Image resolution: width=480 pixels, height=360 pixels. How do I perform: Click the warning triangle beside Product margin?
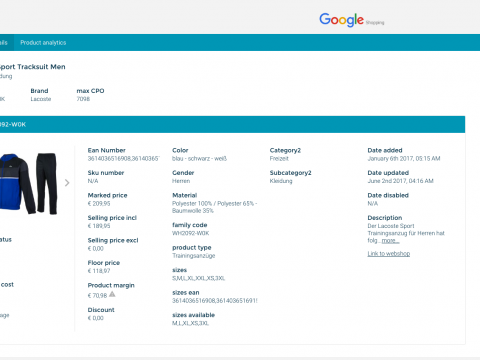coord(112,294)
